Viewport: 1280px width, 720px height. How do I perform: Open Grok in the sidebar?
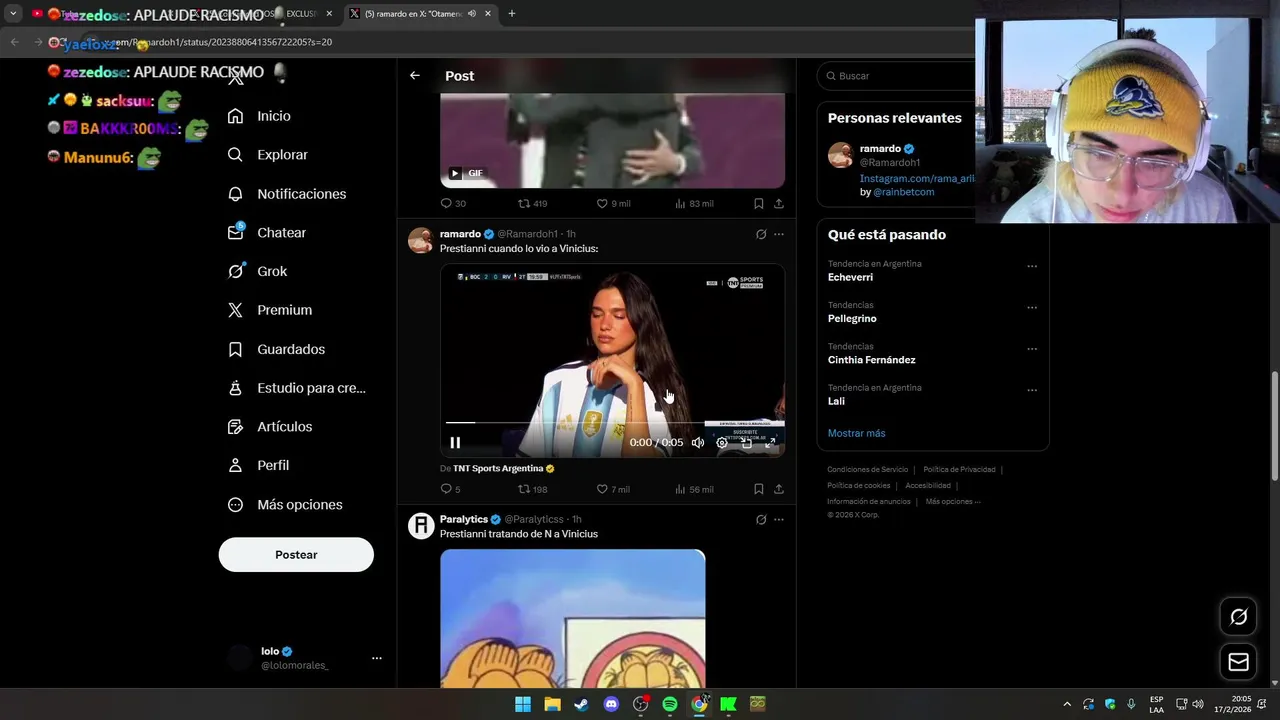tap(258, 271)
